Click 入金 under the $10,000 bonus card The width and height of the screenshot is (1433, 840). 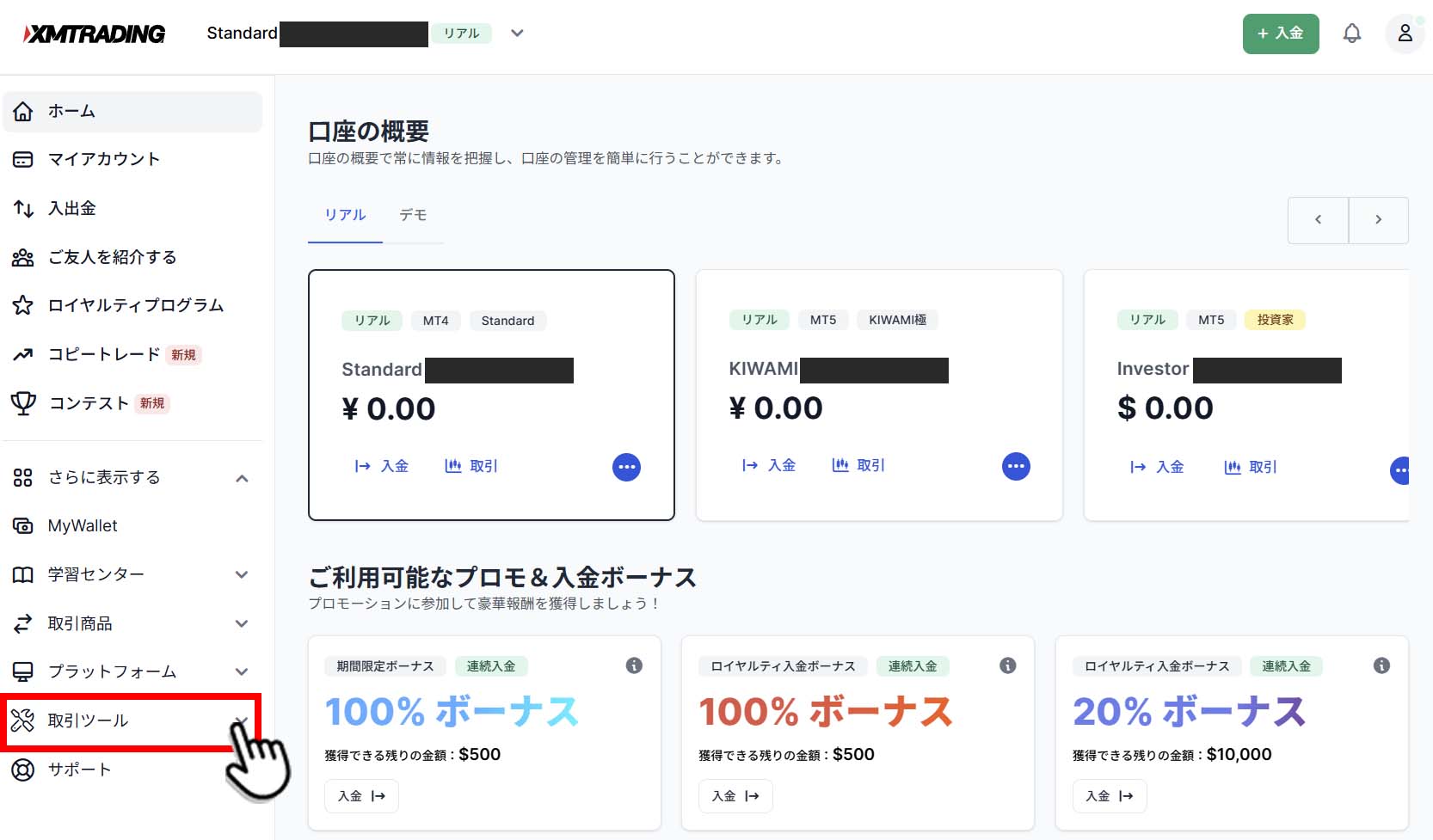coord(1110,796)
